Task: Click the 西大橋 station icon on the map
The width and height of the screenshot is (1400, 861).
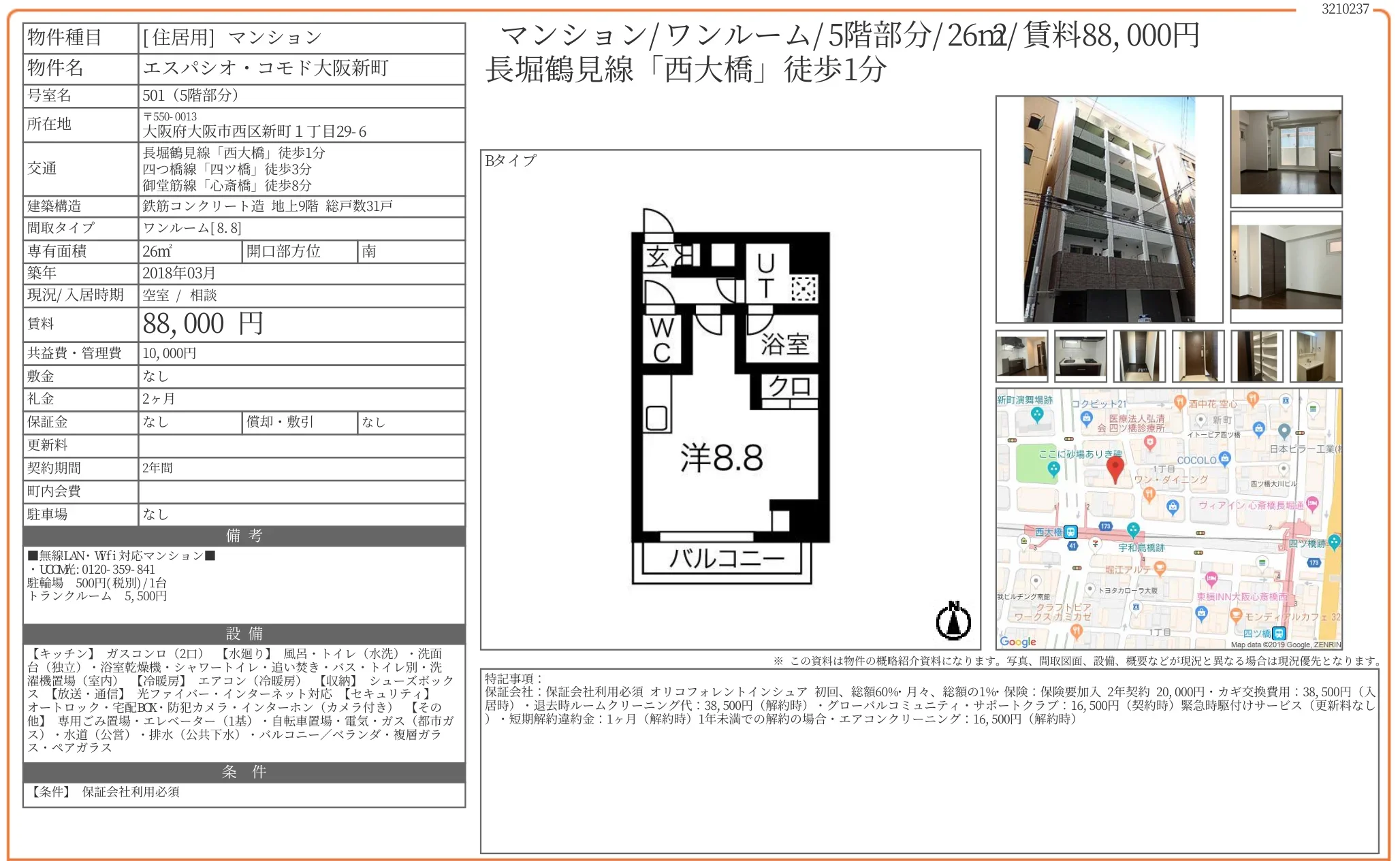Action: (x=1070, y=531)
